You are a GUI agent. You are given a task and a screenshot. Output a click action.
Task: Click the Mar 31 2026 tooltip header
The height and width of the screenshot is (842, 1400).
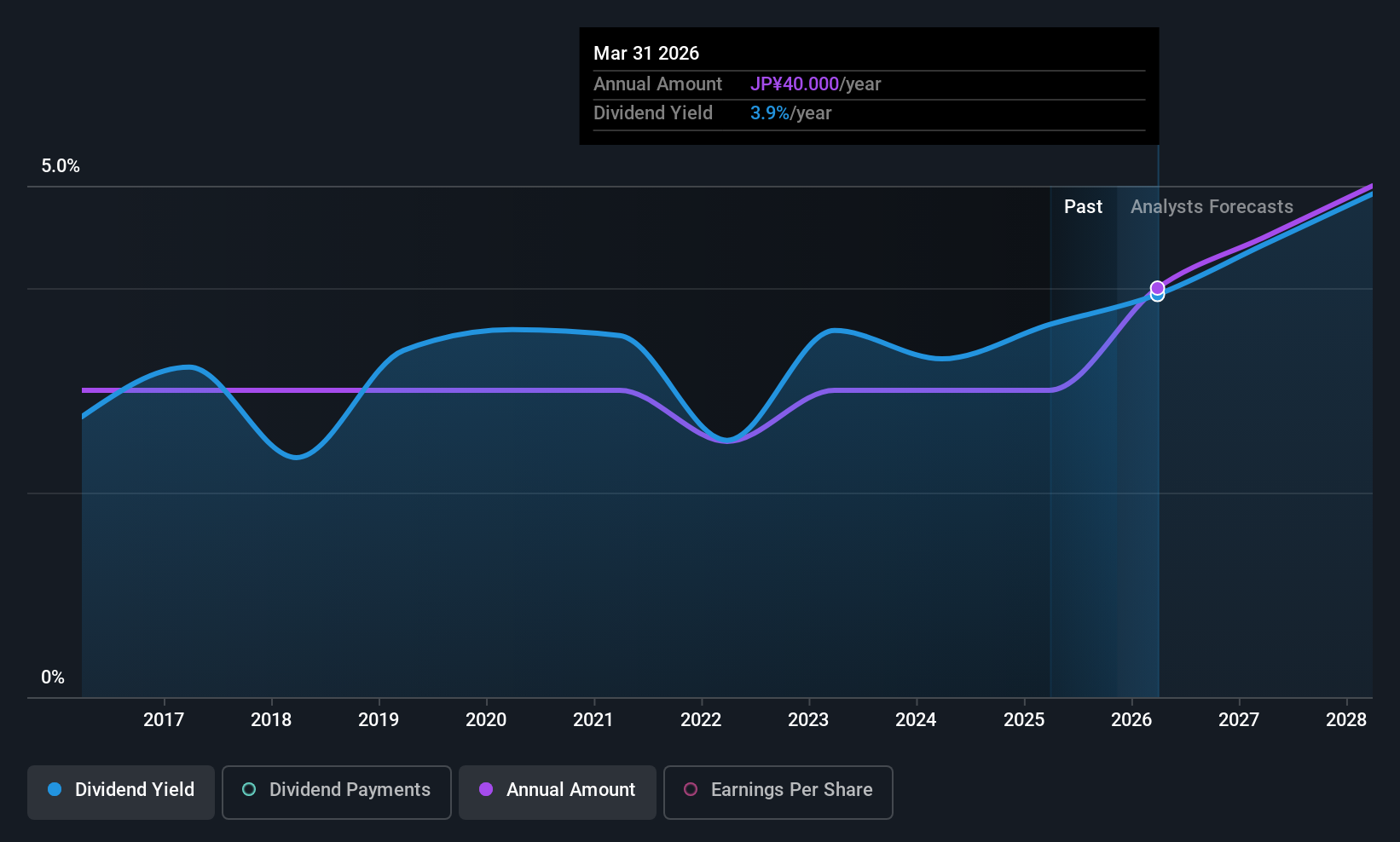click(646, 53)
